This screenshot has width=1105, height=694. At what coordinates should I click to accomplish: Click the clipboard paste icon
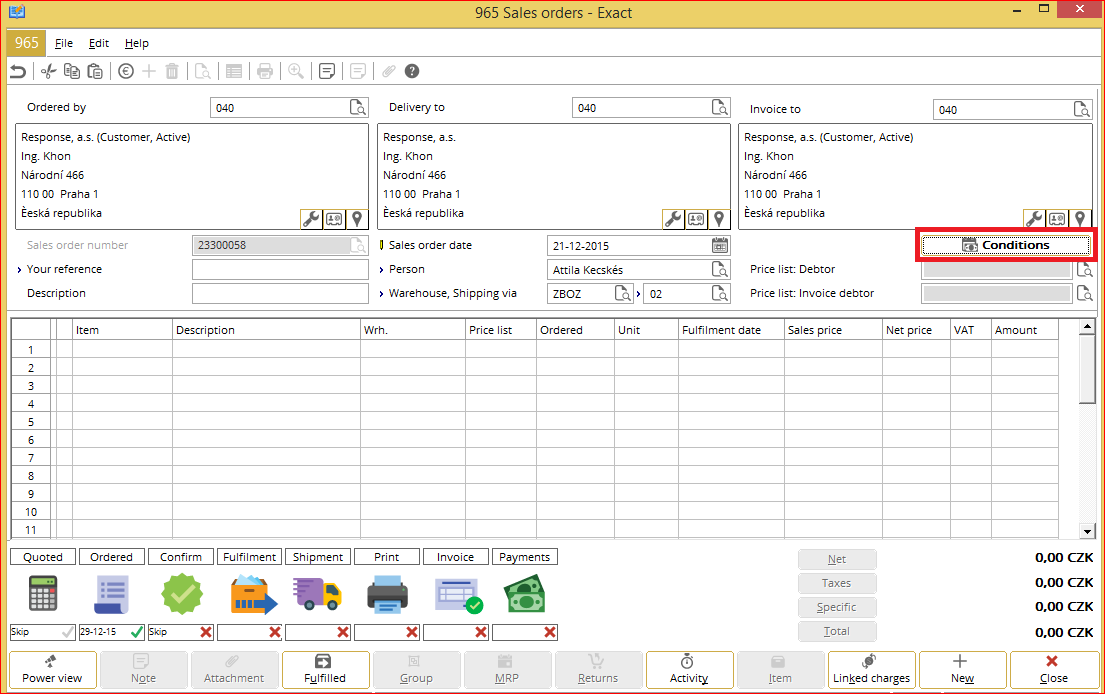click(x=95, y=71)
